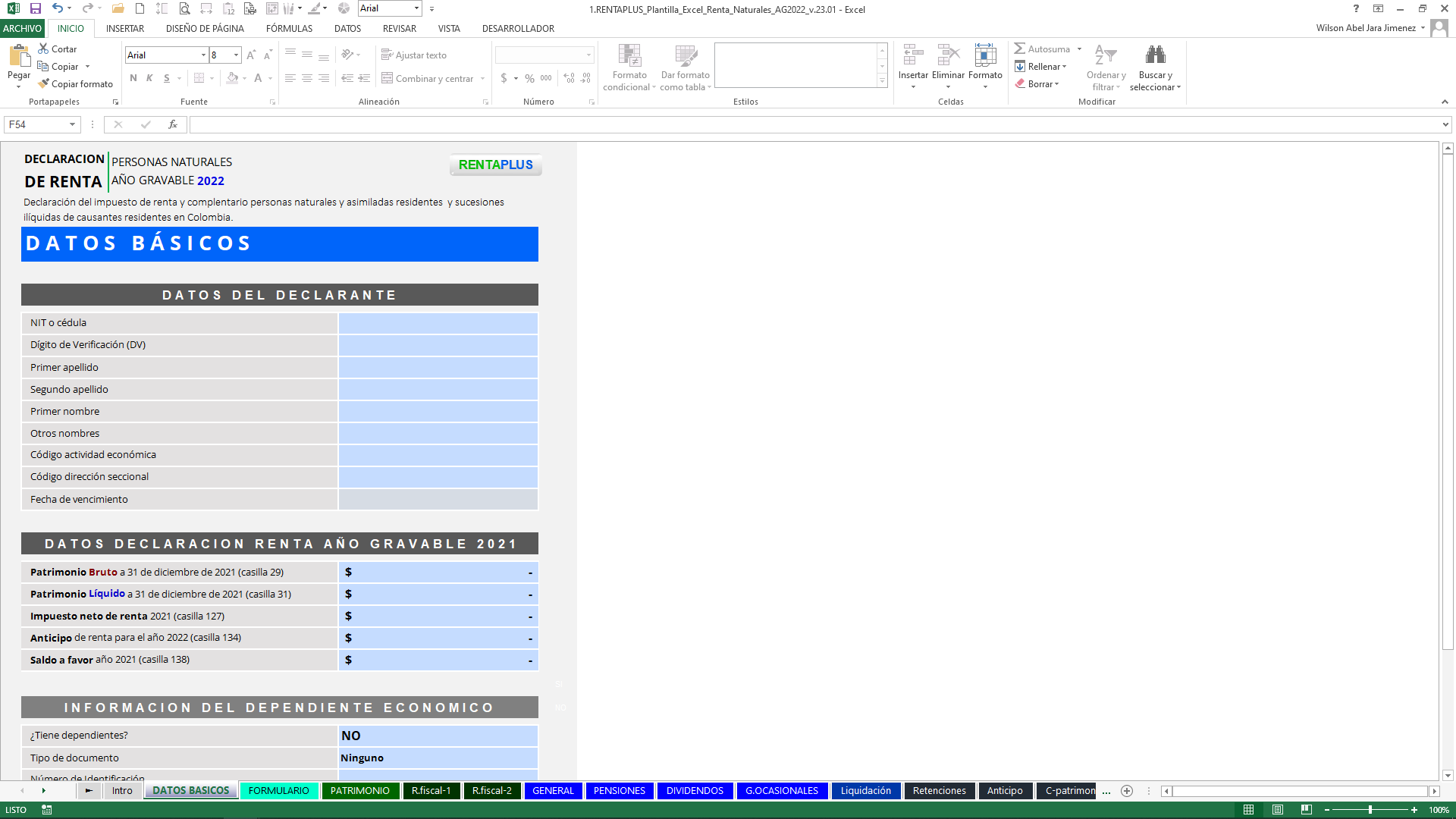Align text left in Alineación group
This screenshot has width=1456, height=819.
[x=290, y=78]
